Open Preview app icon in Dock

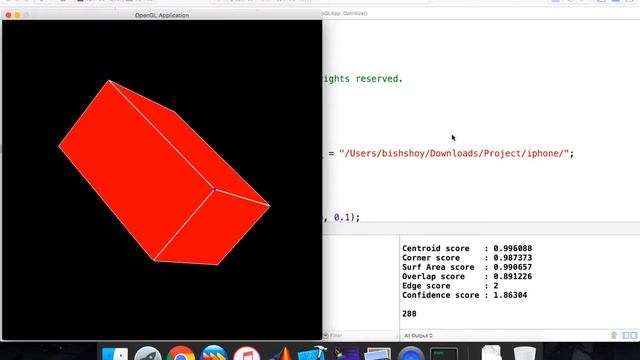[378, 354]
